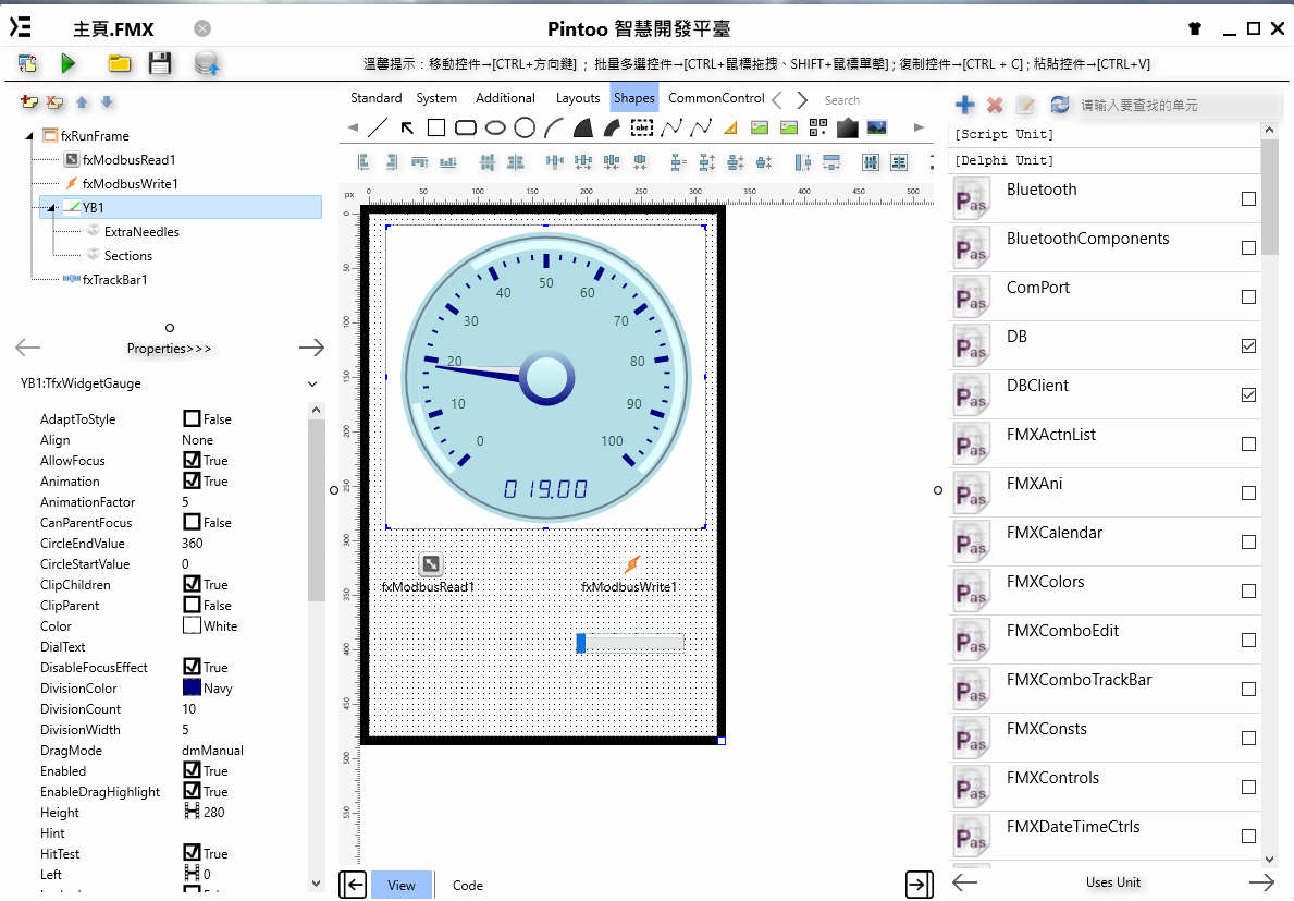Click the White Color property swatch
Viewport: 1294px width, 901px height.
pyautogui.click(x=192, y=626)
